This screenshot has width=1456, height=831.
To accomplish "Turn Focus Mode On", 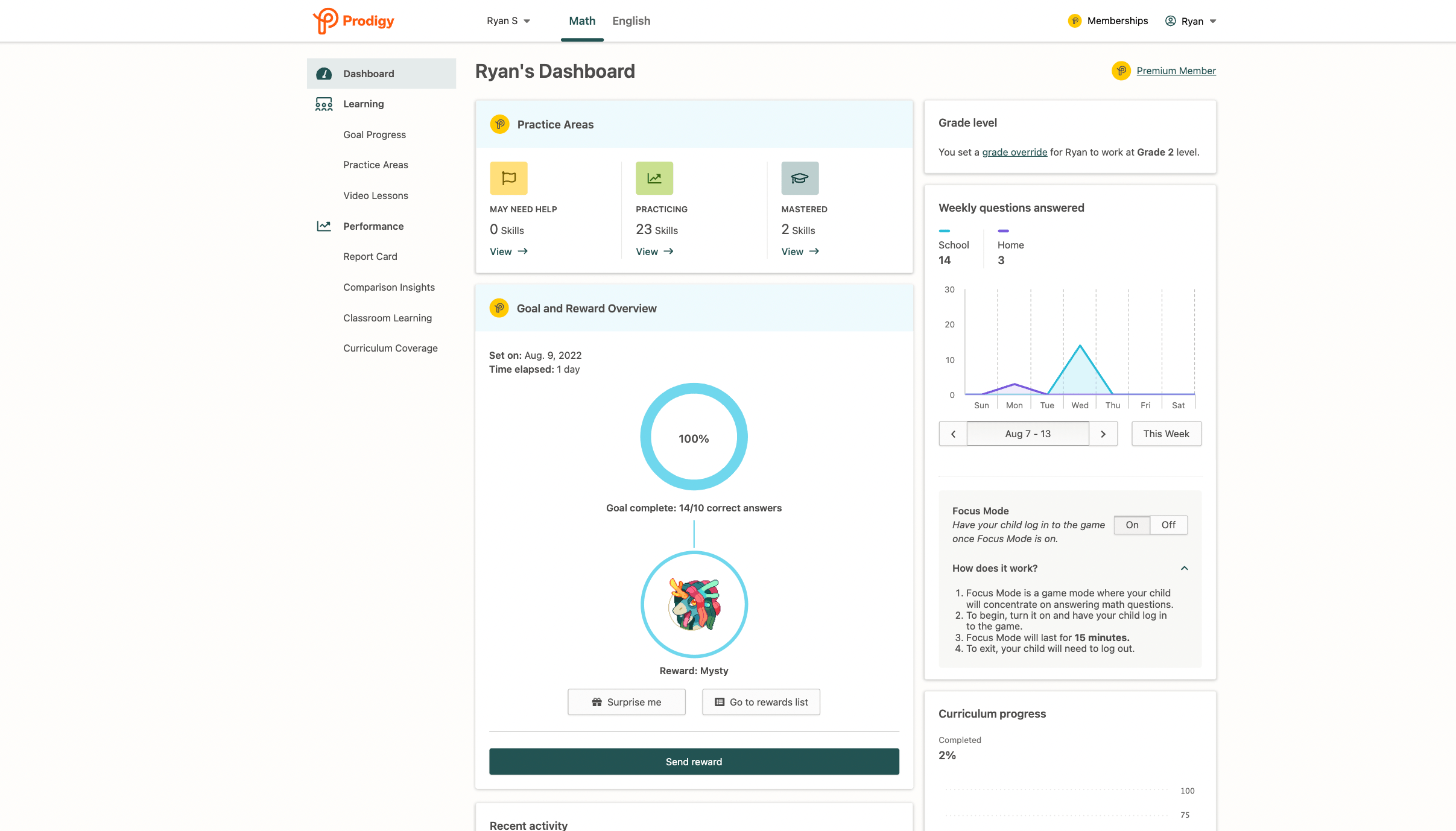I will [1132, 525].
